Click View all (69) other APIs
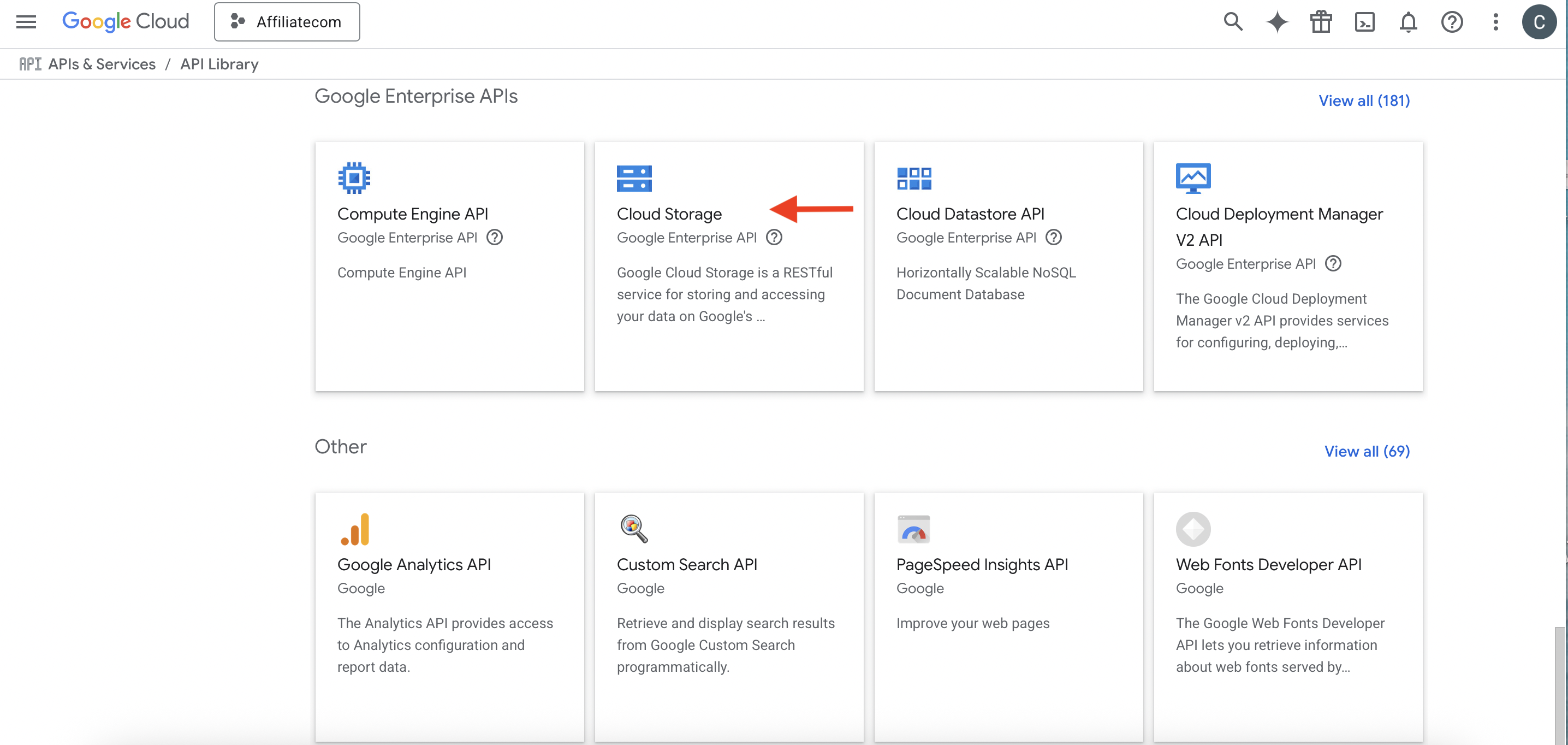This screenshot has height=745, width=1568. 1367,451
